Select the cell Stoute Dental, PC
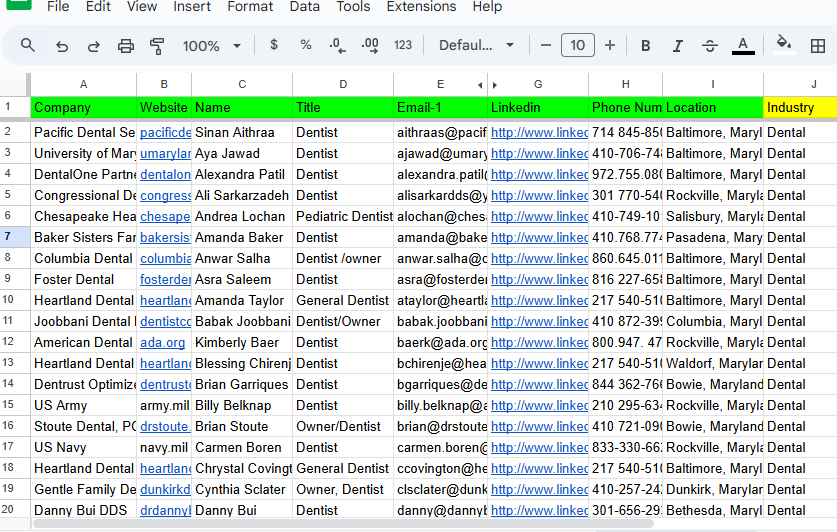The height and width of the screenshot is (532, 837). [83, 426]
